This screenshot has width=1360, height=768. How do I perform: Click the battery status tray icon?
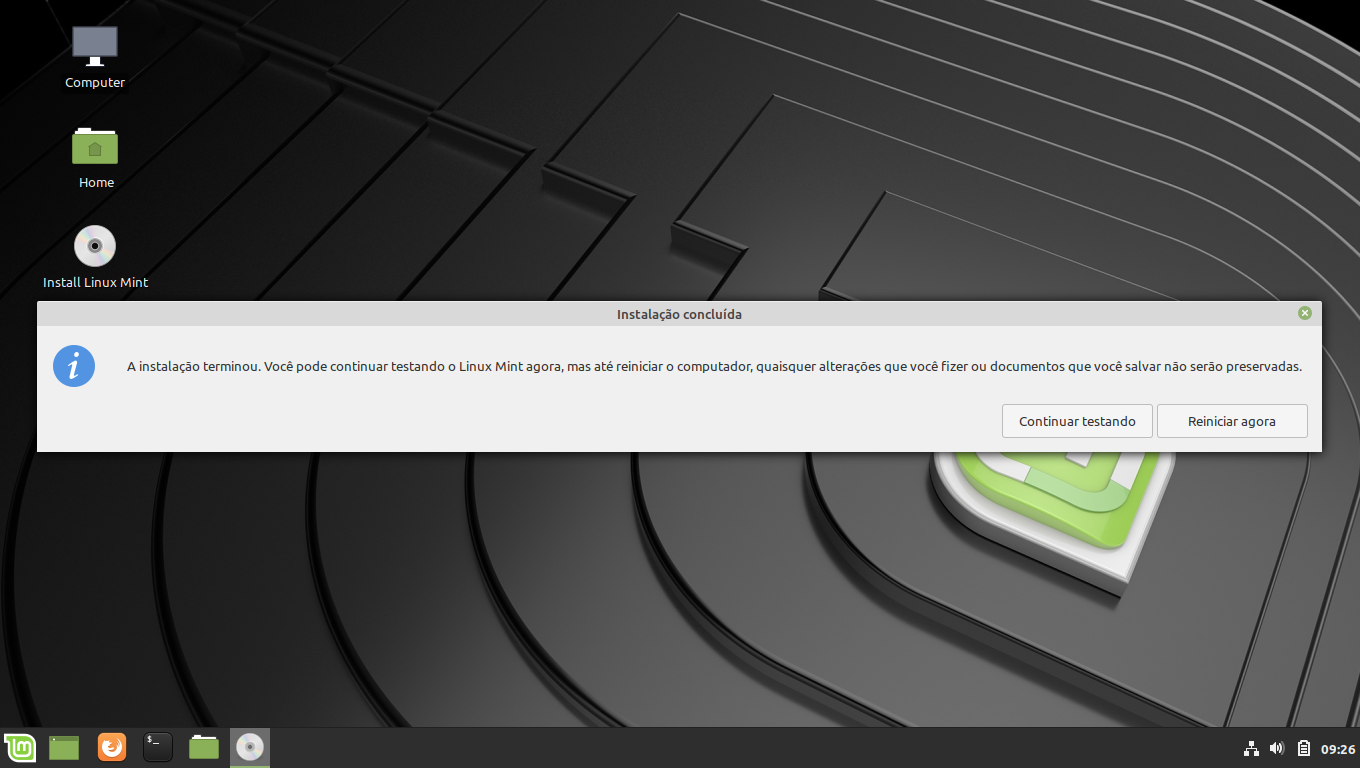pos(1304,748)
